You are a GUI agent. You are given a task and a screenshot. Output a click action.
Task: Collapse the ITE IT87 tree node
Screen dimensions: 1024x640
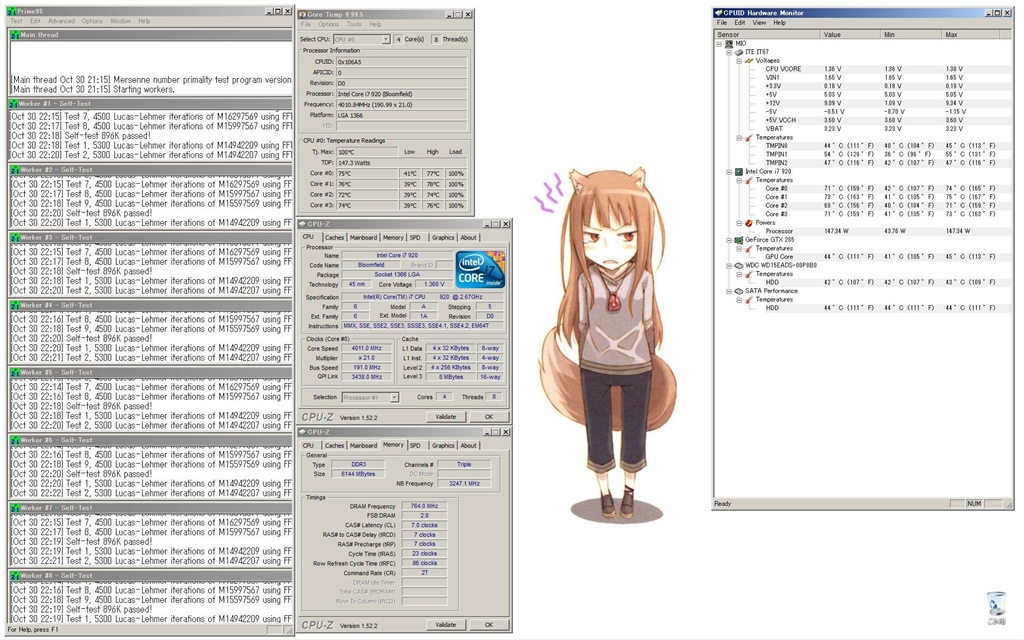pyautogui.click(x=729, y=52)
